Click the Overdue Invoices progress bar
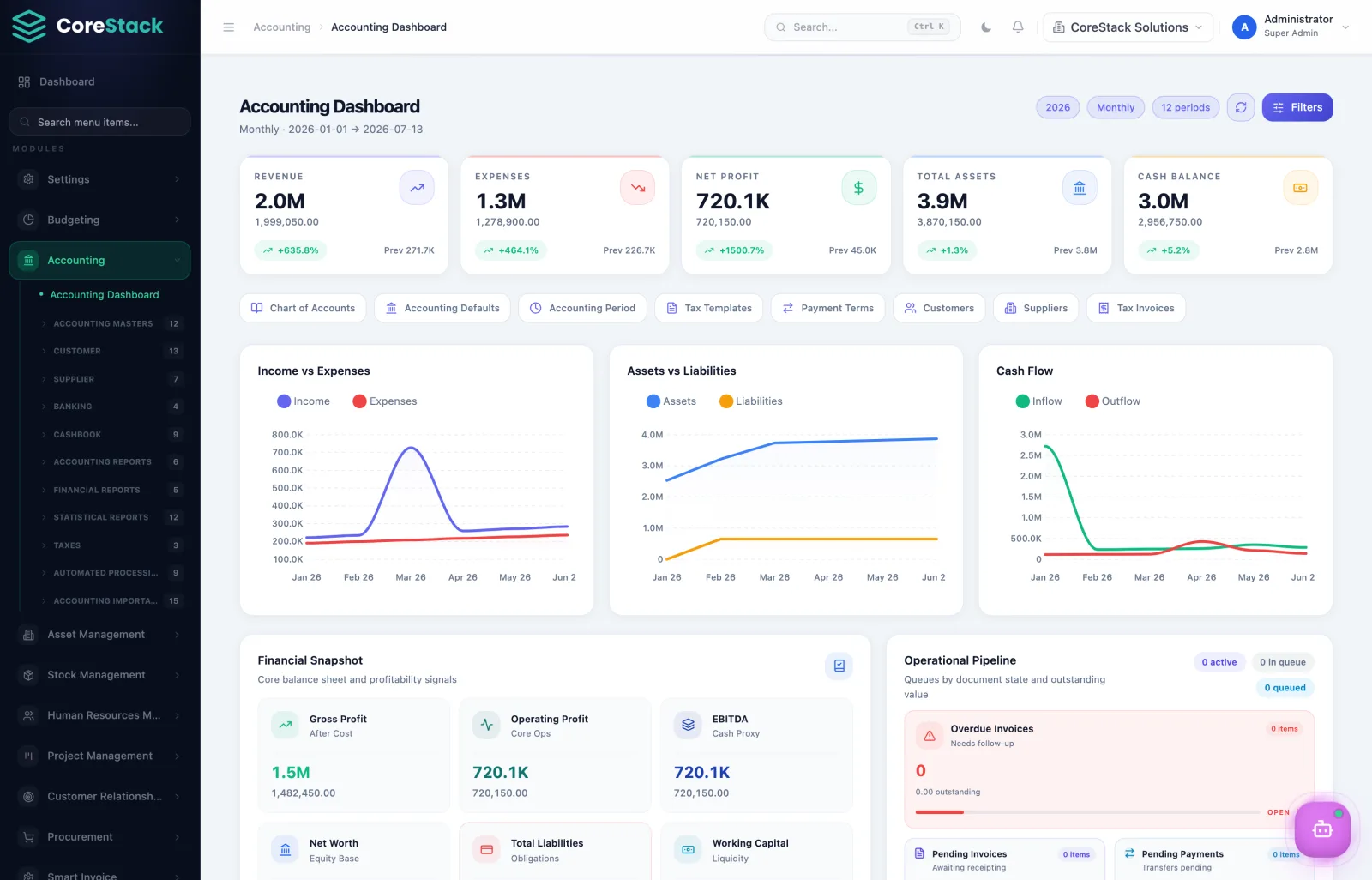Screen dimensions: 1372x880 (x=1088, y=812)
